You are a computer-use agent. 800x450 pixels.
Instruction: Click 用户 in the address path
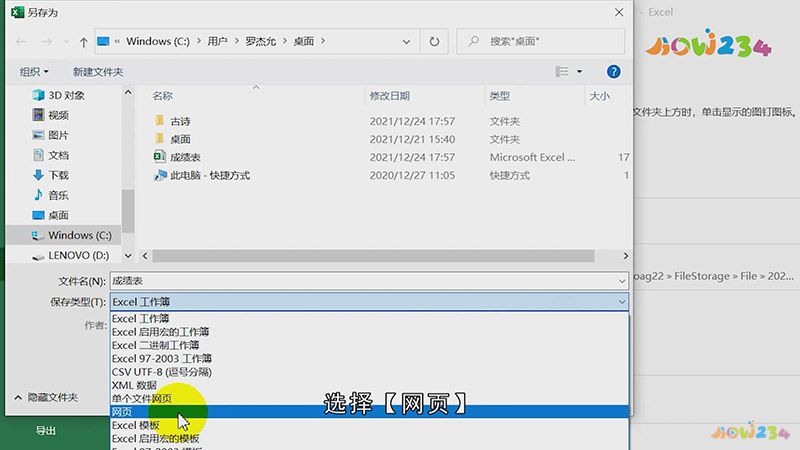(x=217, y=41)
